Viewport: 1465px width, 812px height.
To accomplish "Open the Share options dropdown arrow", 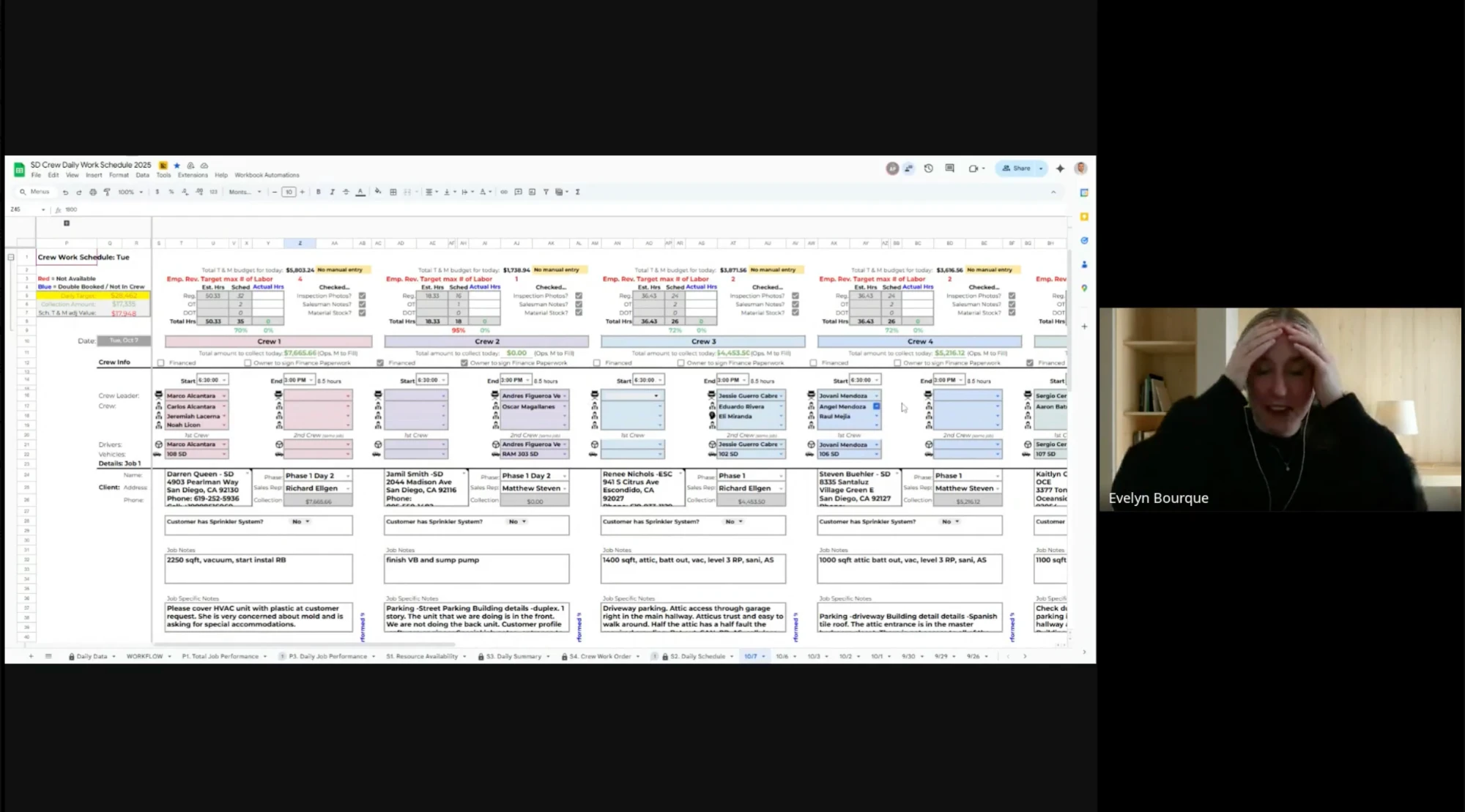I will pyautogui.click(x=1041, y=168).
